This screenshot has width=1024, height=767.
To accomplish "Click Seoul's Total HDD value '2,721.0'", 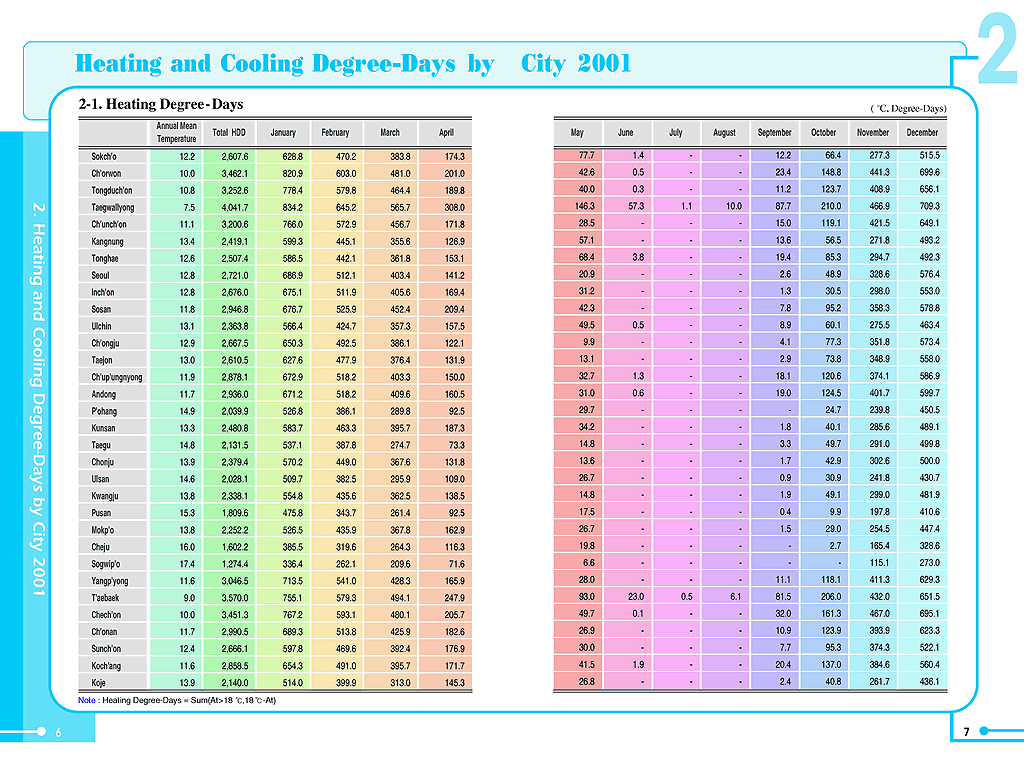I will point(234,276).
